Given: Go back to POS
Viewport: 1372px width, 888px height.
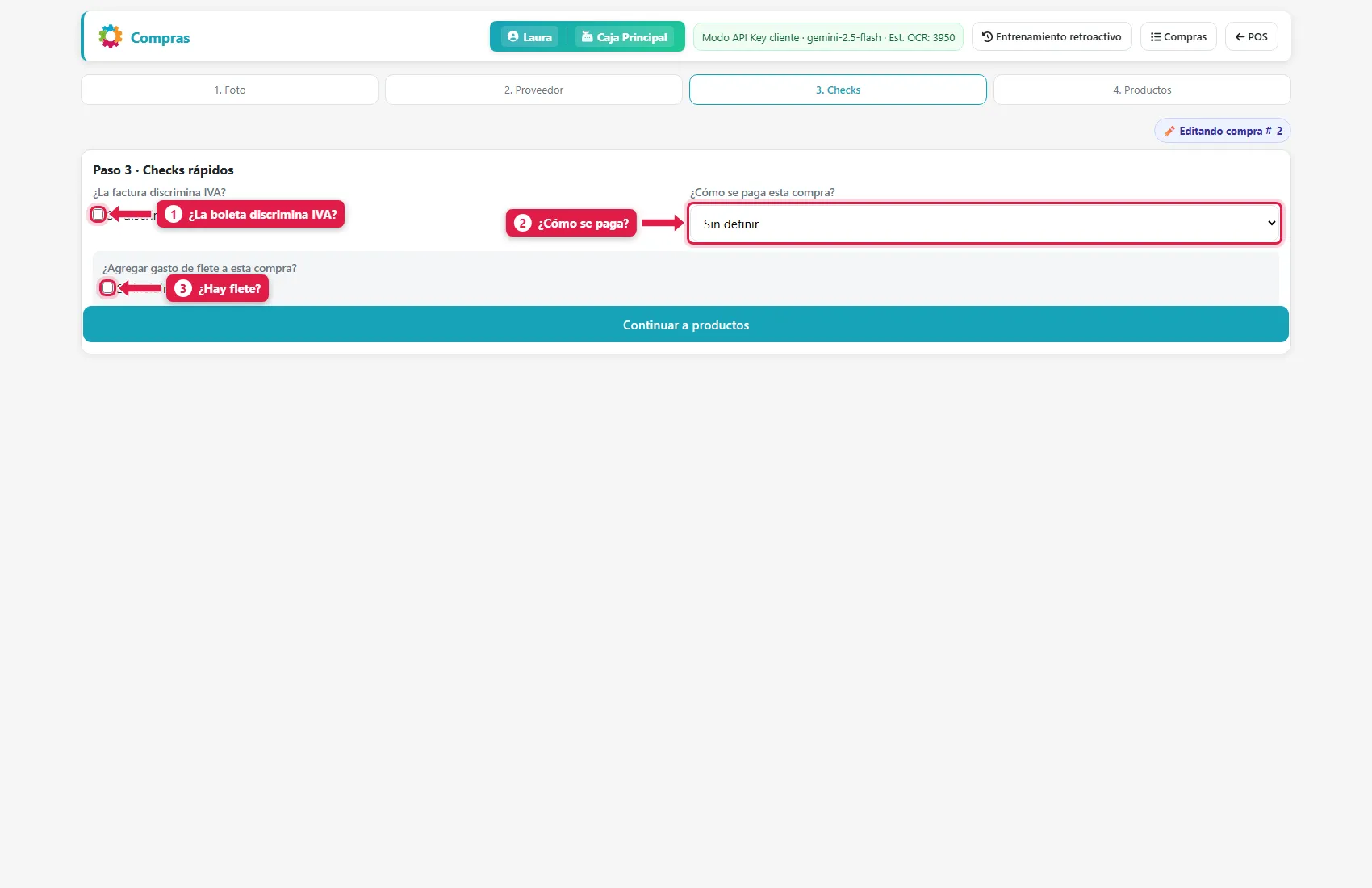Looking at the screenshot, I should click(x=1252, y=36).
